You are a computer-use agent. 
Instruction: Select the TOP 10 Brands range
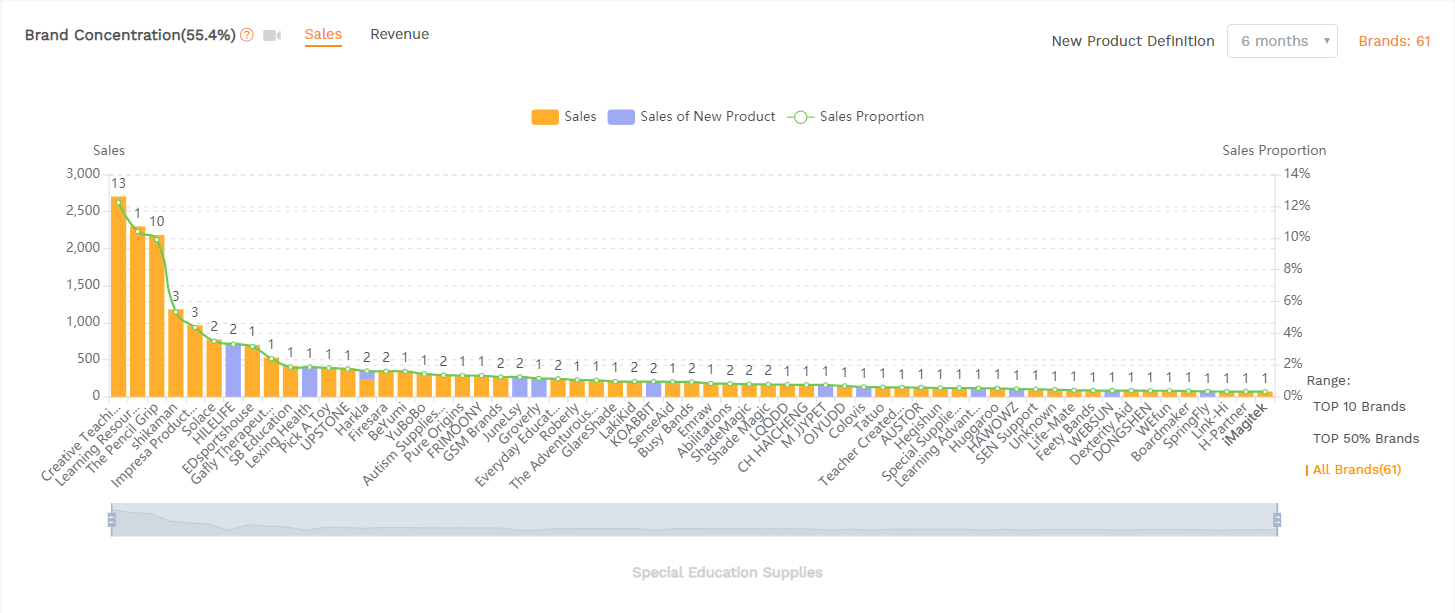[x=1359, y=407]
